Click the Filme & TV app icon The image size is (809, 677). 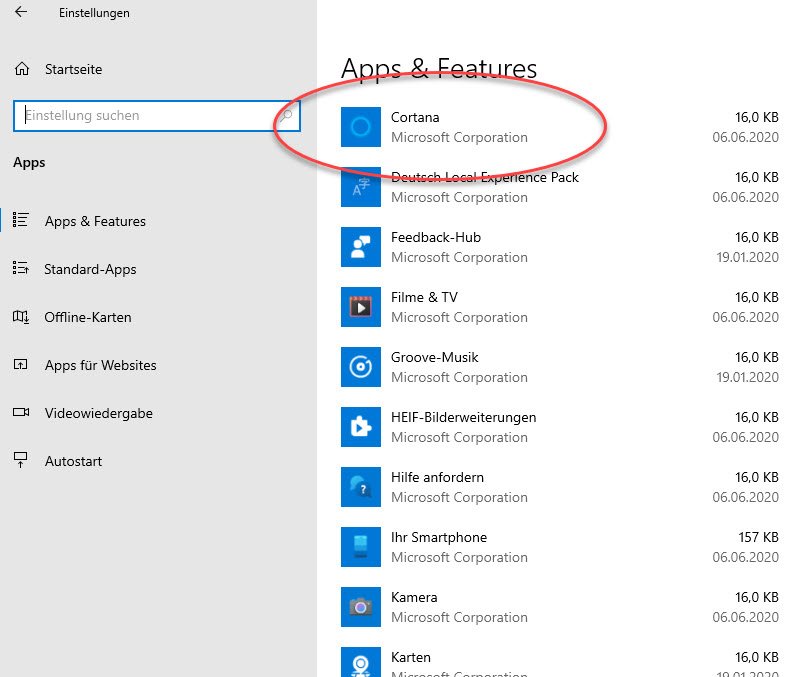click(361, 307)
